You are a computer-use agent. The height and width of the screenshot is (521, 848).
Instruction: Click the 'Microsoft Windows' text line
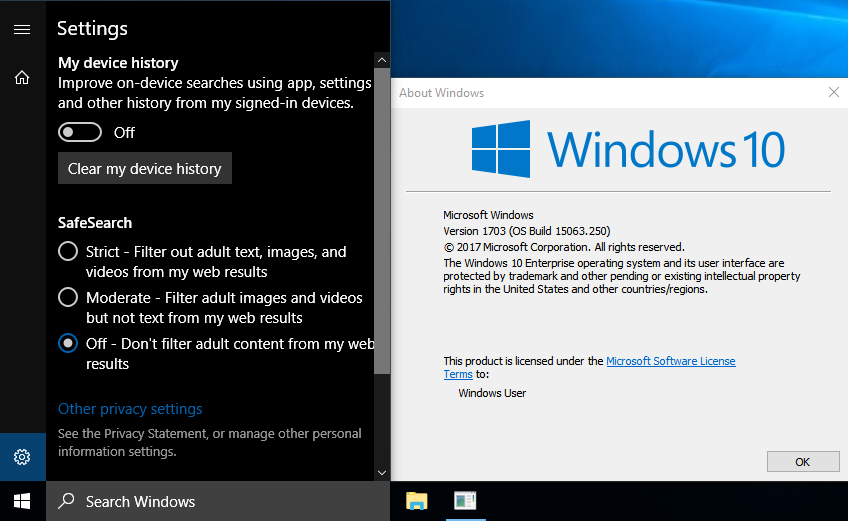488,215
